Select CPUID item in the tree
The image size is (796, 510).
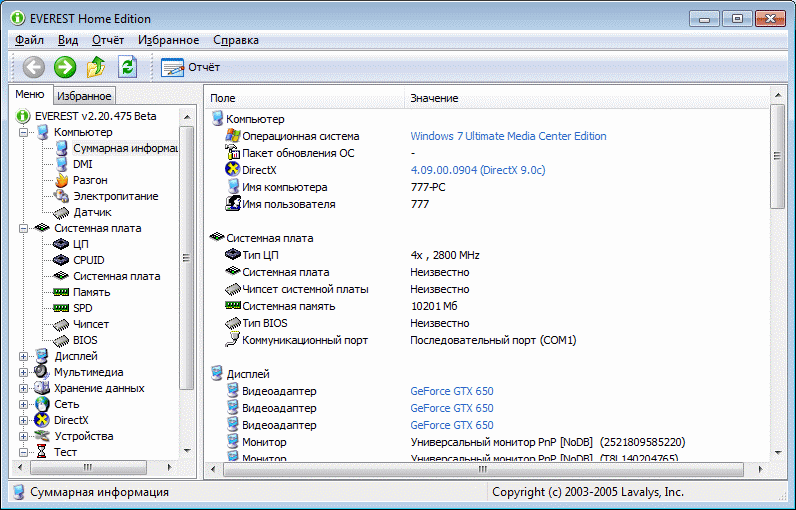88,260
